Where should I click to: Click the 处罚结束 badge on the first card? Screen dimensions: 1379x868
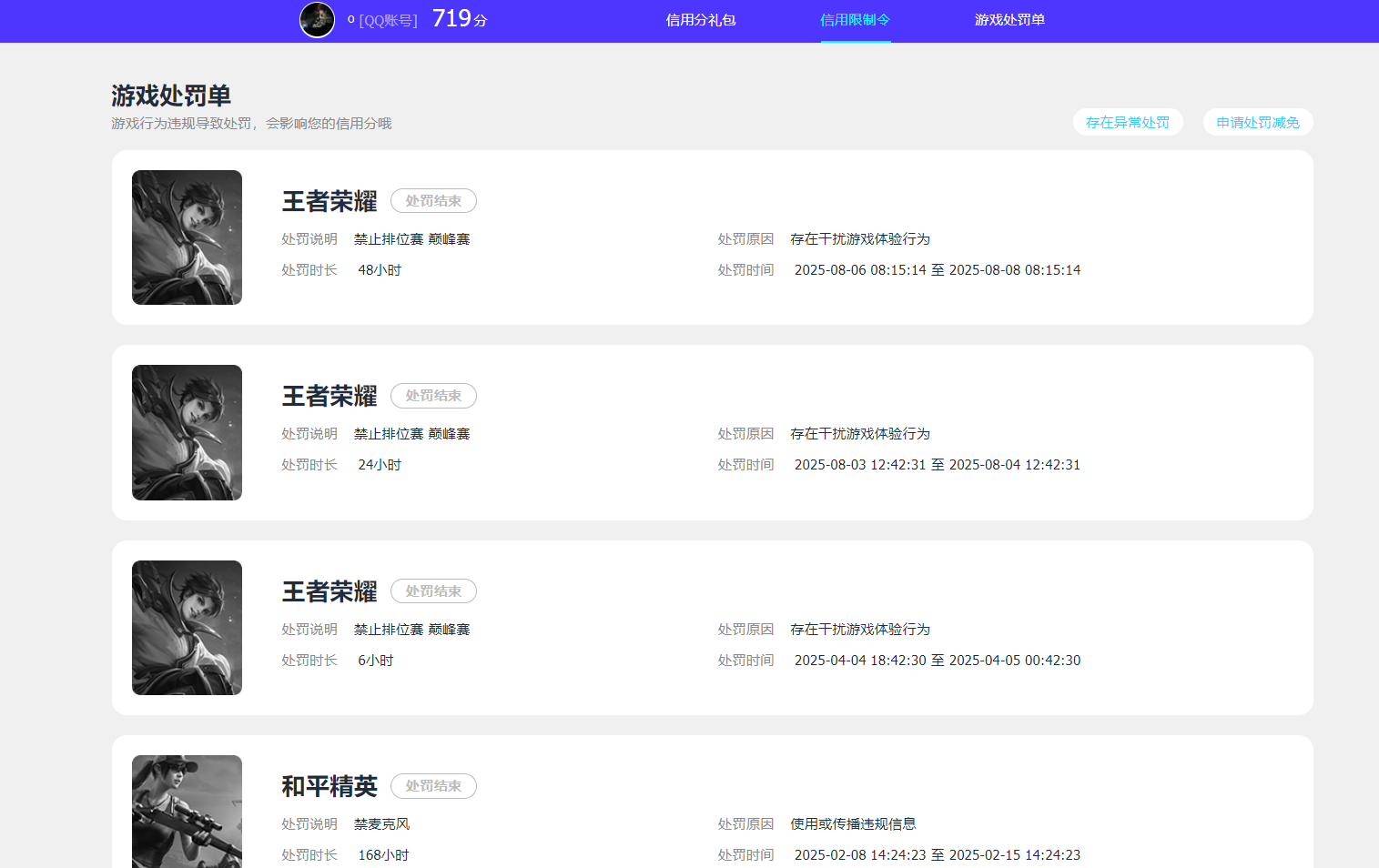[x=433, y=200]
